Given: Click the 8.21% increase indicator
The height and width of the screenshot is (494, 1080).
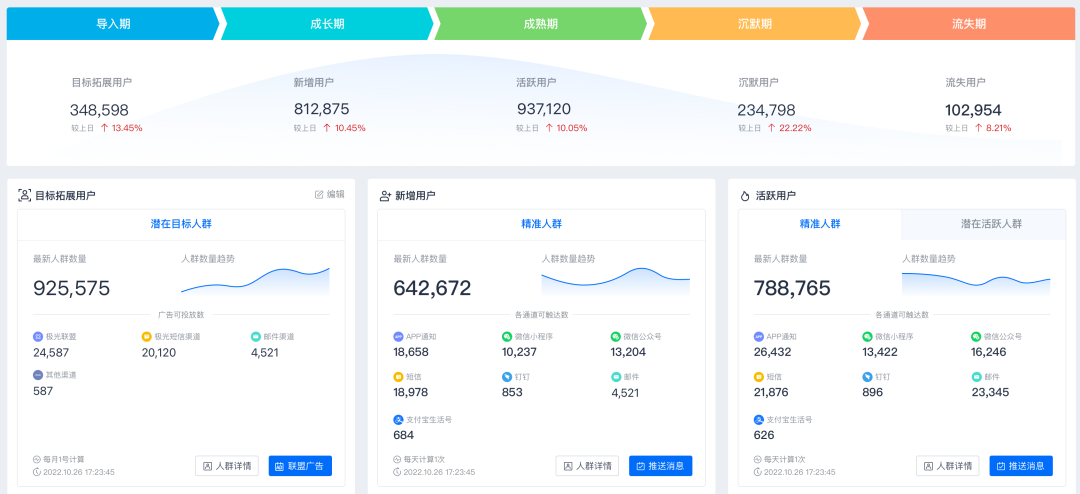Looking at the screenshot, I should point(993,128).
